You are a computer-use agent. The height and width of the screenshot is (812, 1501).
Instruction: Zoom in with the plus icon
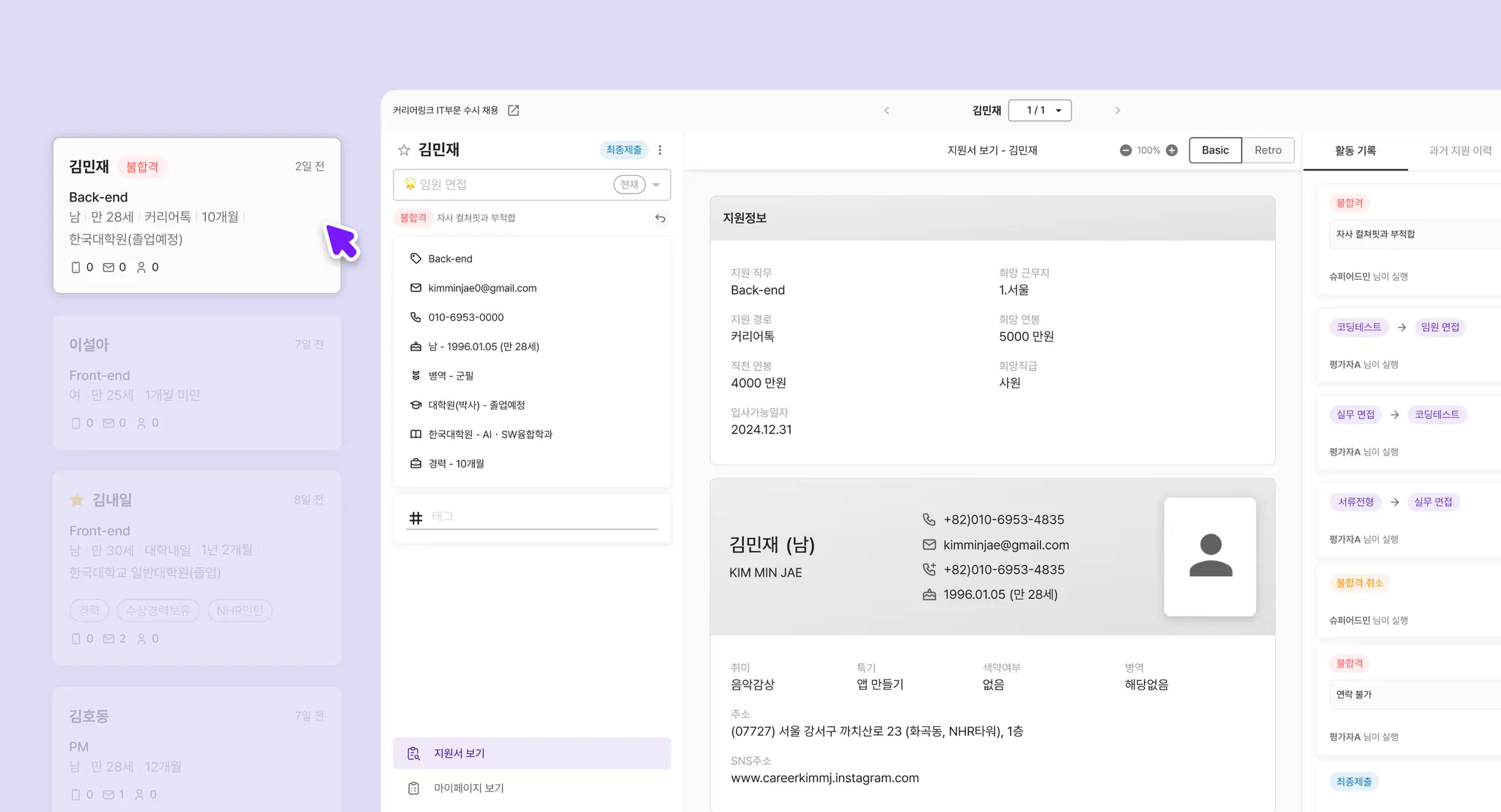pyautogui.click(x=1172, y=150)
